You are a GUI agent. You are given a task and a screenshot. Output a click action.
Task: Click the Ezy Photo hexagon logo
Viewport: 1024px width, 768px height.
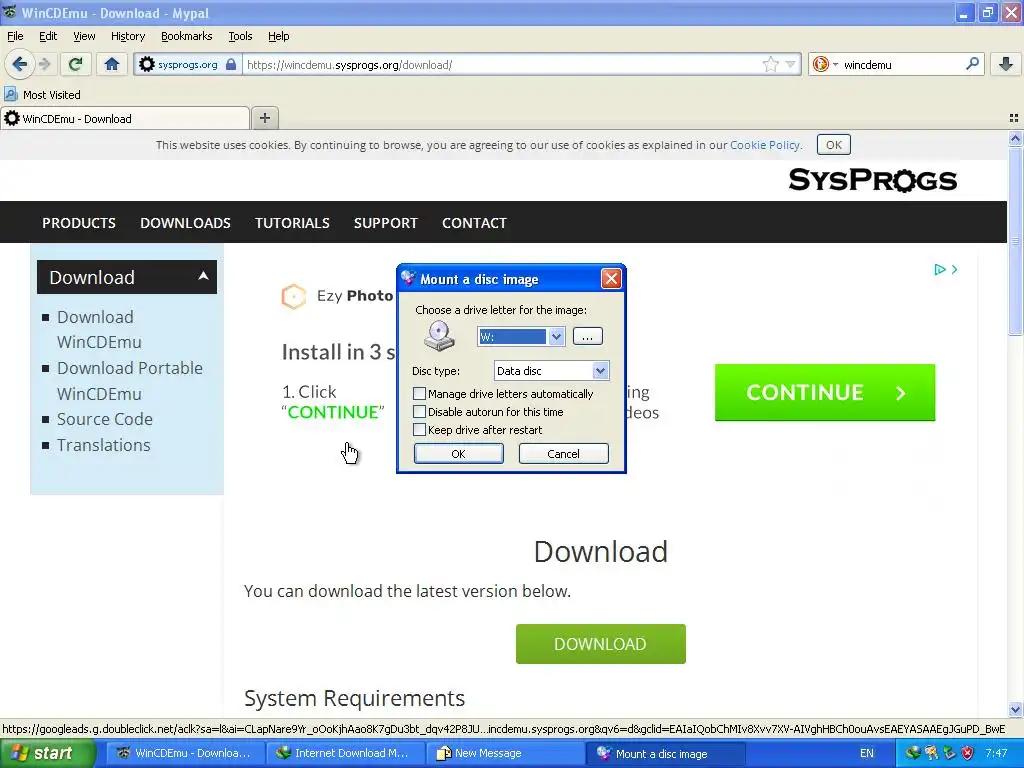tap(294, 296)
